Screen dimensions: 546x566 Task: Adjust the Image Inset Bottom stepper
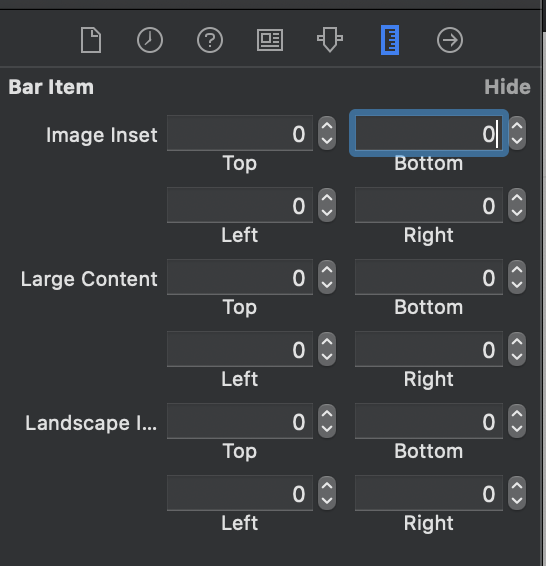tap(517, 133)
